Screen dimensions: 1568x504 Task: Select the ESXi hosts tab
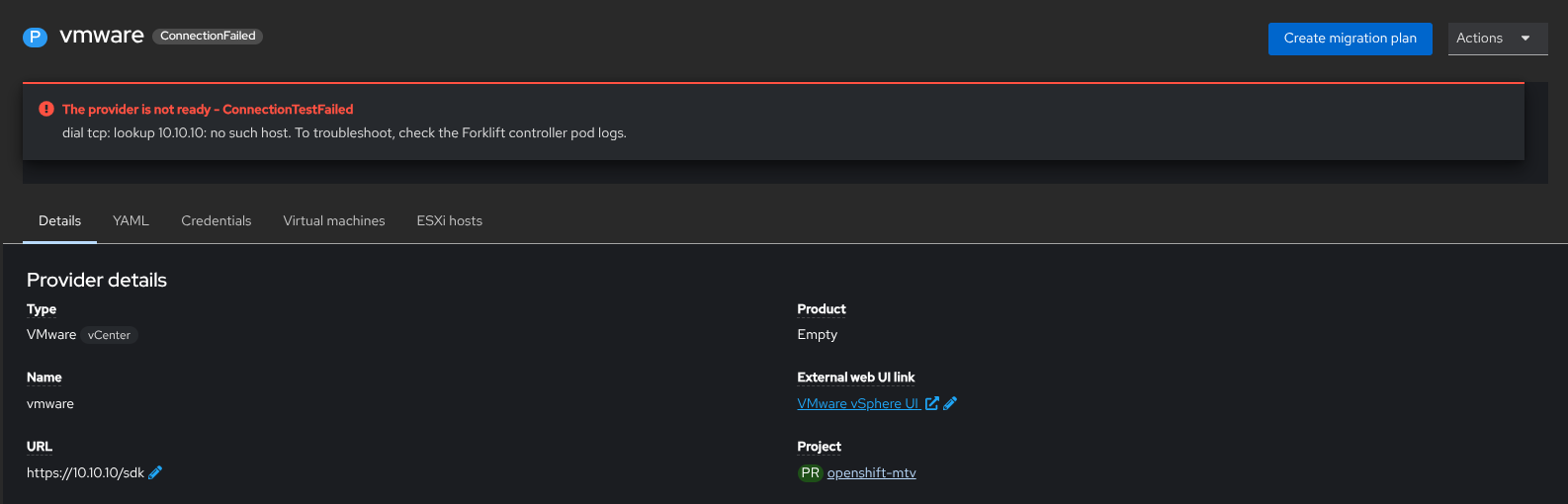tap(449, 220)
